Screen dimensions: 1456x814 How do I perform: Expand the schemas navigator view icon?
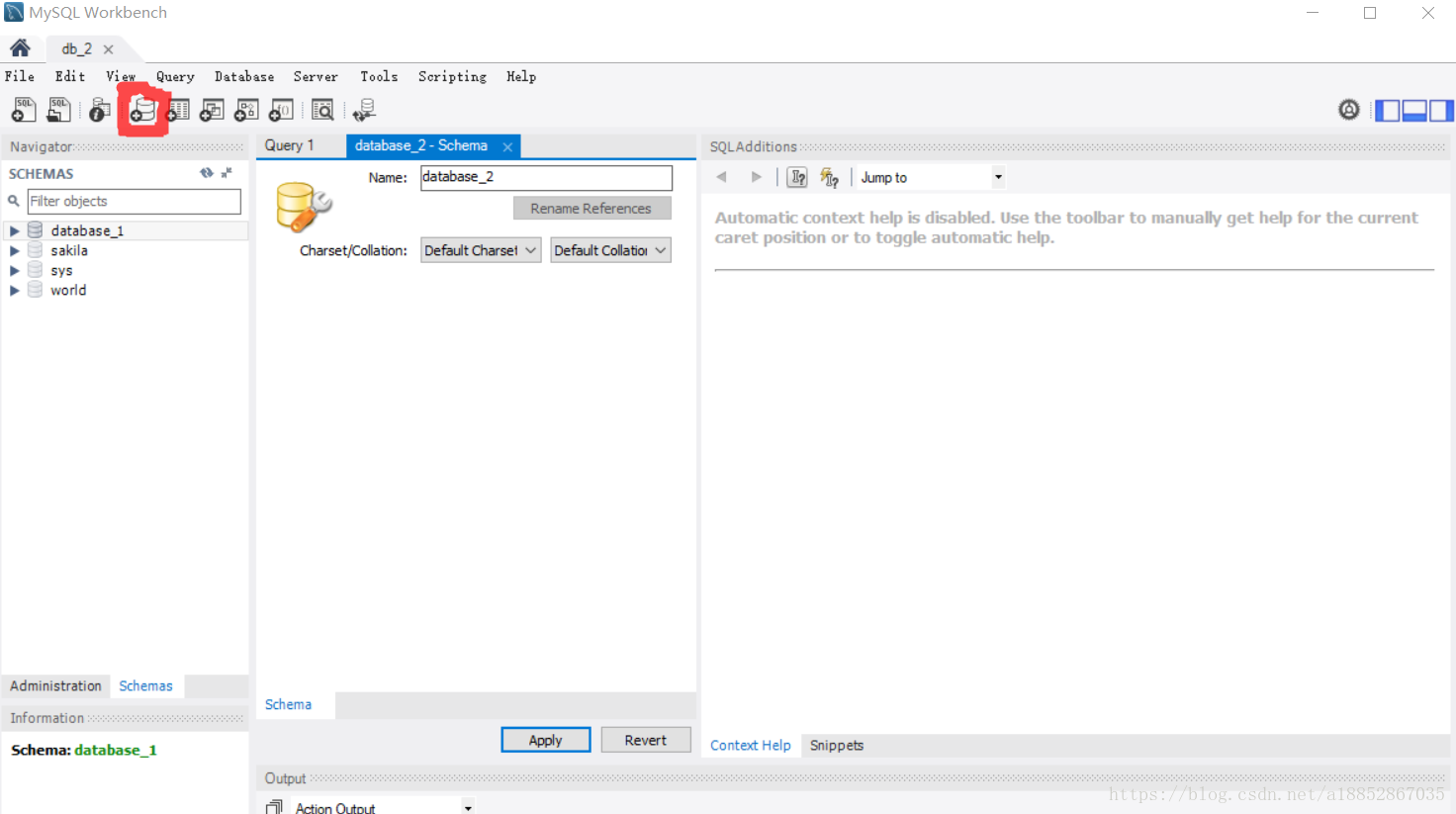(x=227, y=173)
